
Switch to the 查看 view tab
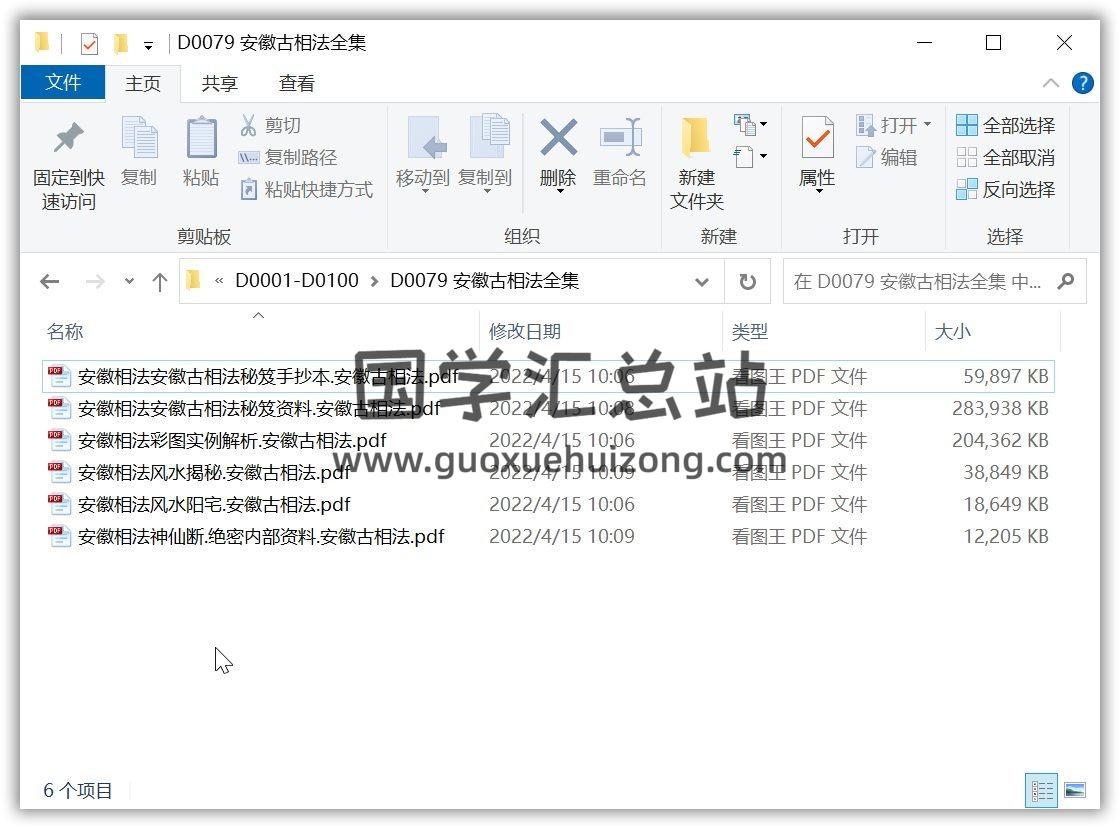click(296, 84)
